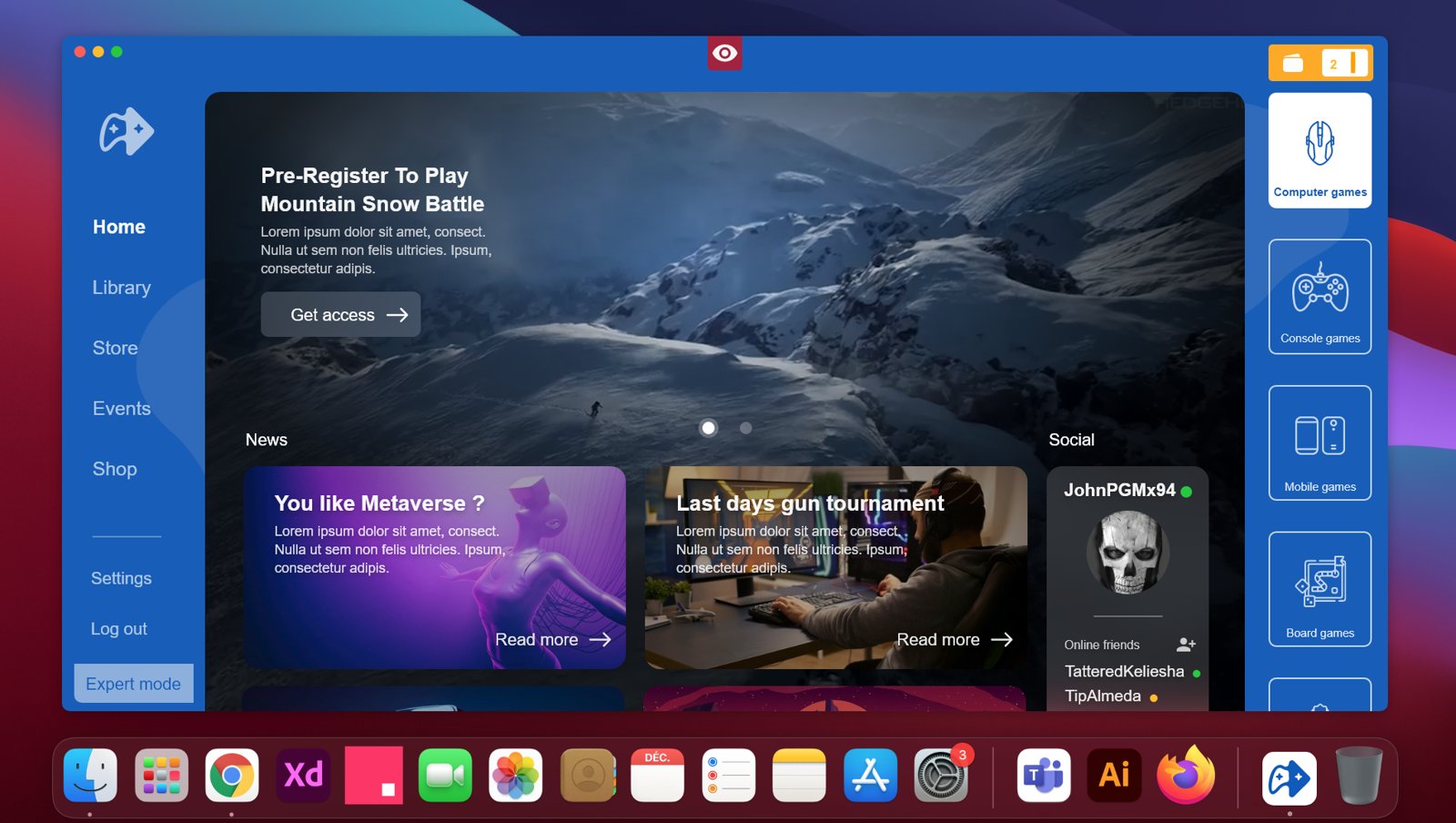This screenshot has height=823, width=1456.
Task: Open Settings in the sidebar
Action: click(121, 578)
